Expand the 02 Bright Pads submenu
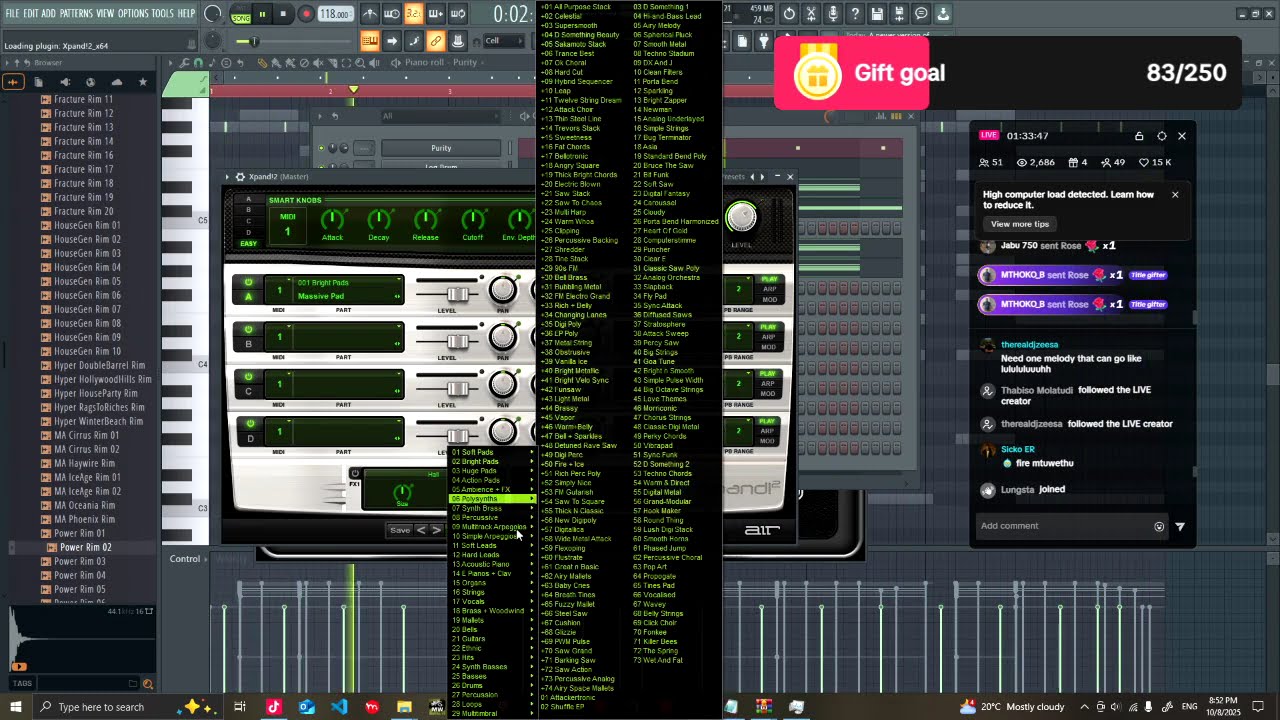Viewport: 1280px width, 720px height. point(492,462)
